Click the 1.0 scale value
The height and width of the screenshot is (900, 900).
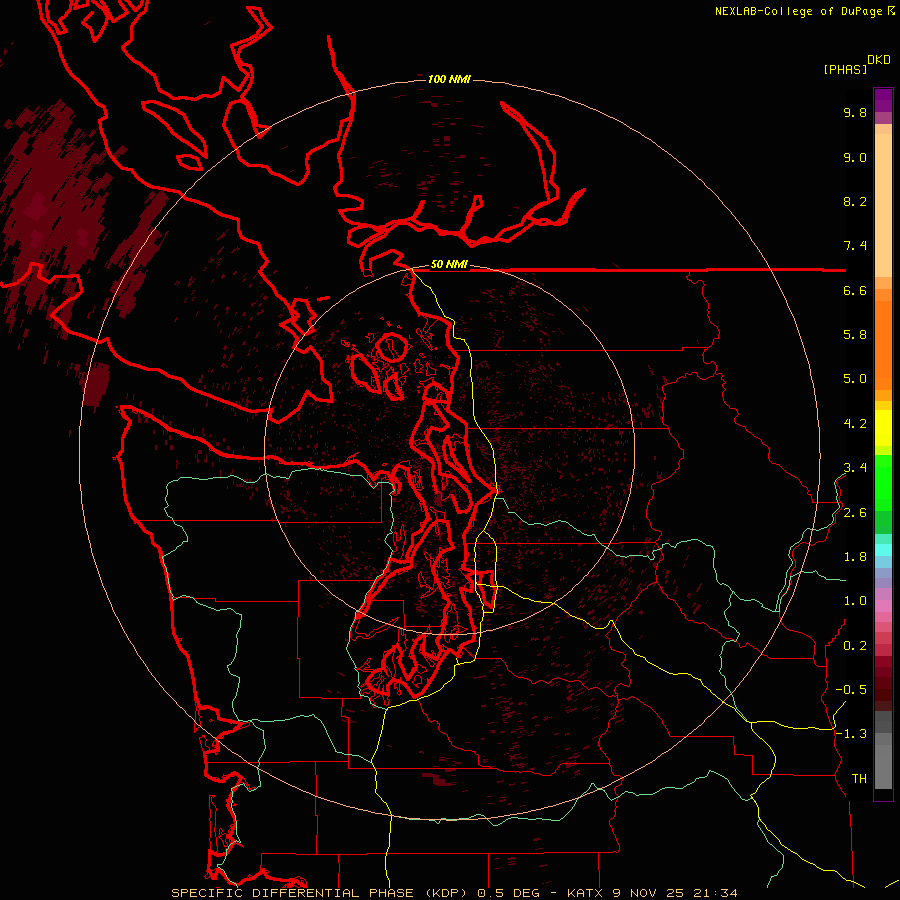pyautogui.click(x=855, y=600)
